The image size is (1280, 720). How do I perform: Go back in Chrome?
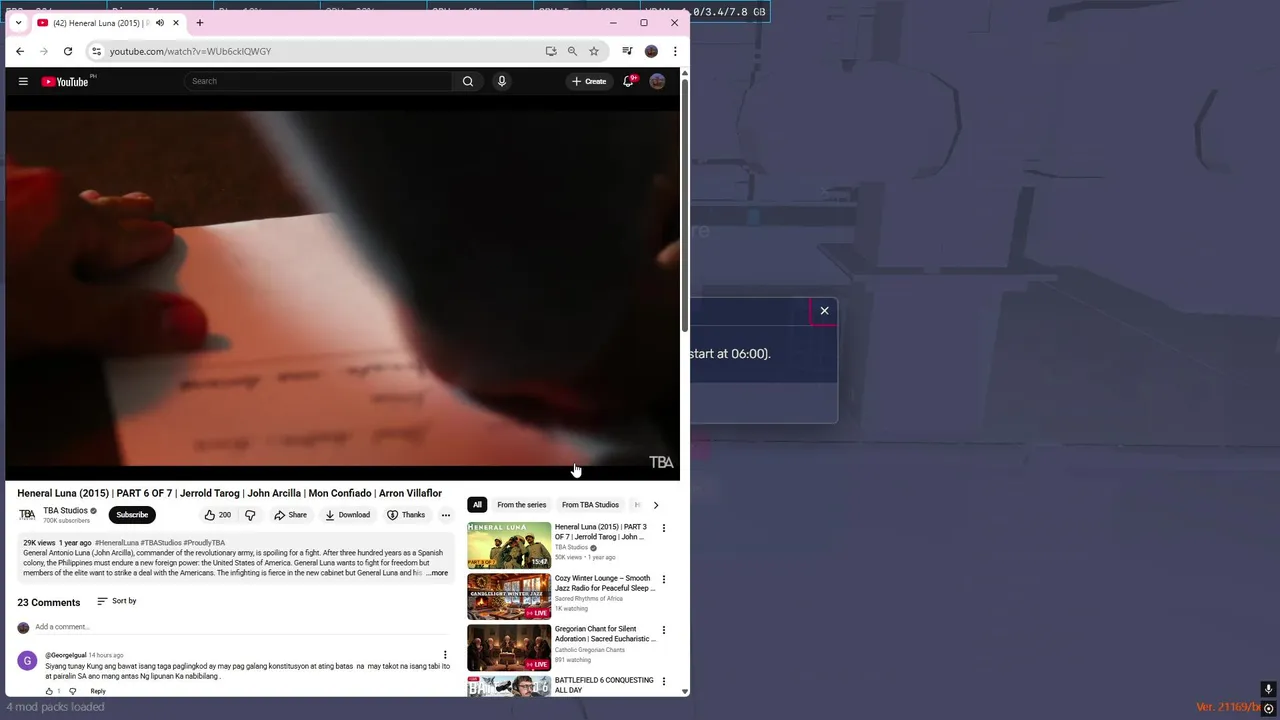coord(20,51)
